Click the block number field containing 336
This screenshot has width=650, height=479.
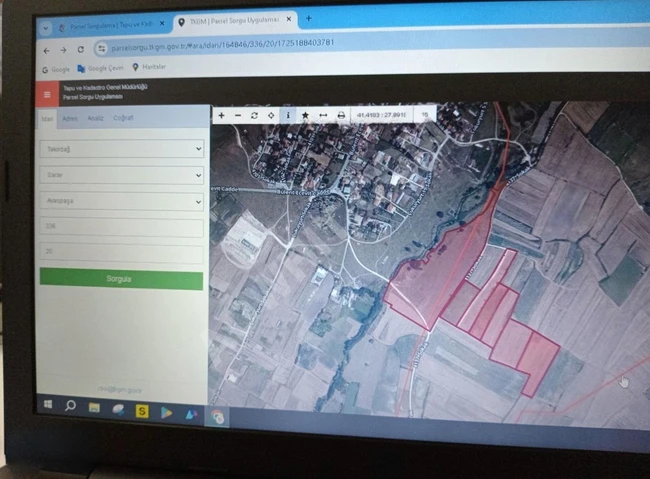[121, 227]
